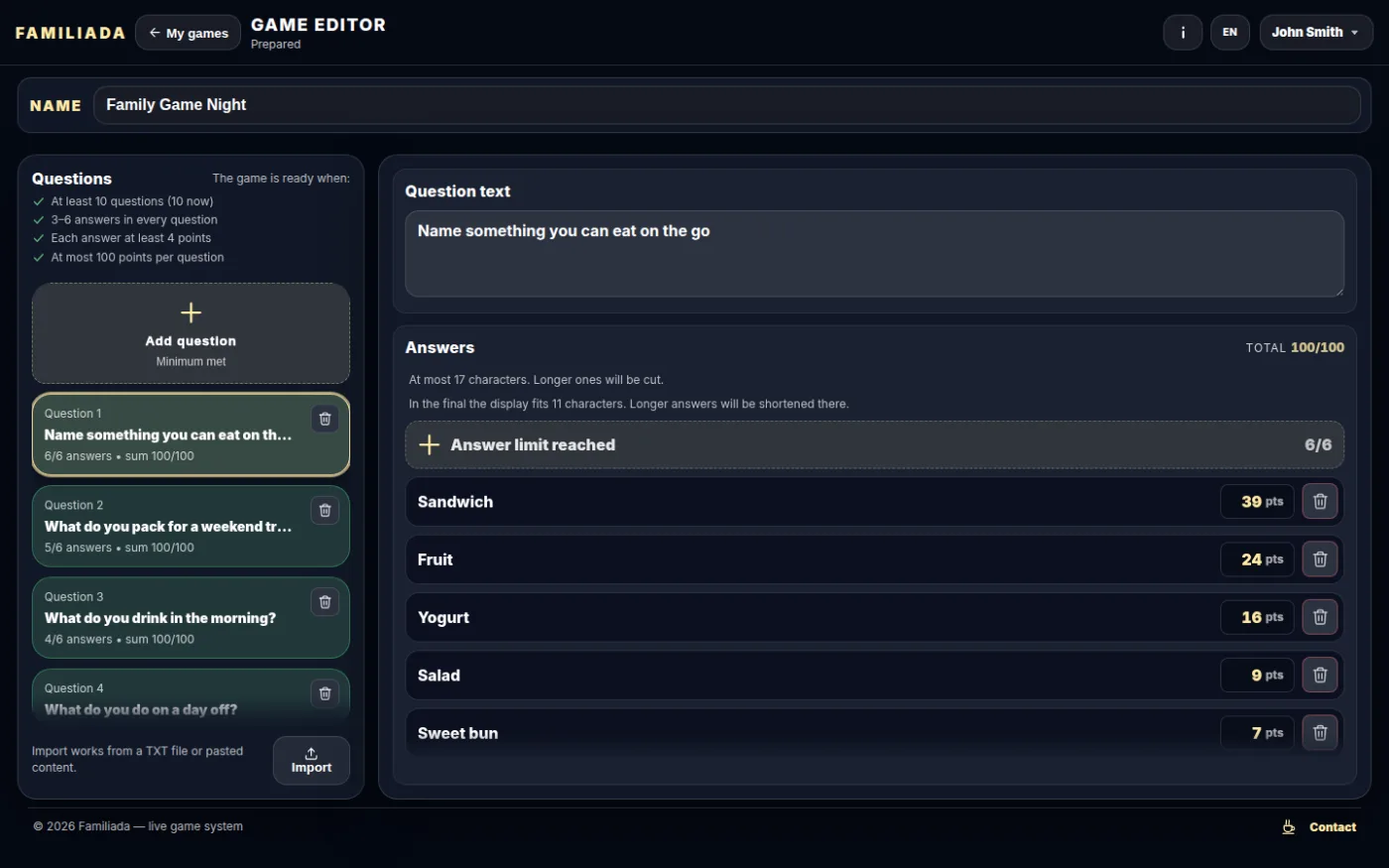Go back to My games

point(189,33)
